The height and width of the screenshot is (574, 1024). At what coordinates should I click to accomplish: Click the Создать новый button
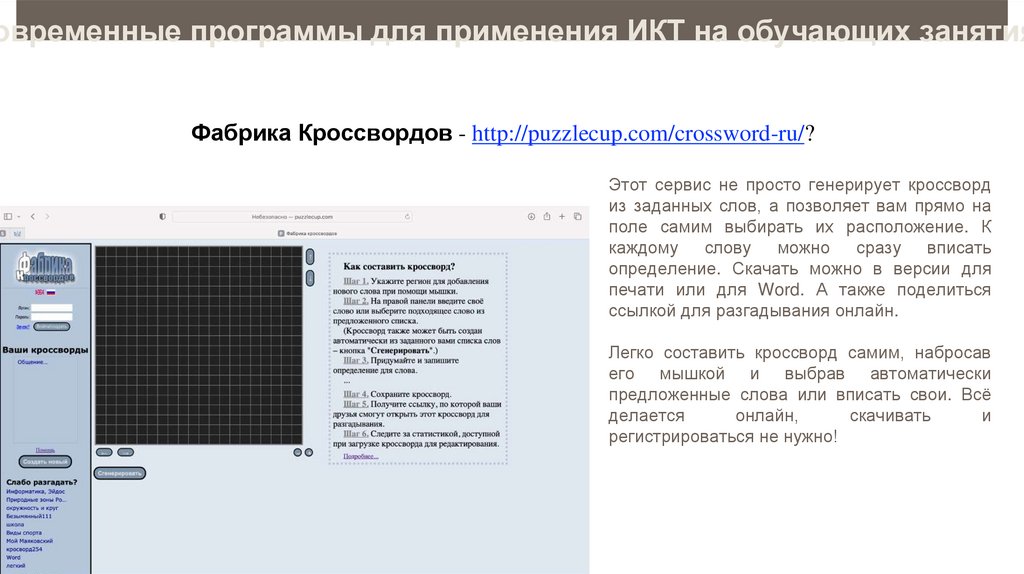coord(45,462)
